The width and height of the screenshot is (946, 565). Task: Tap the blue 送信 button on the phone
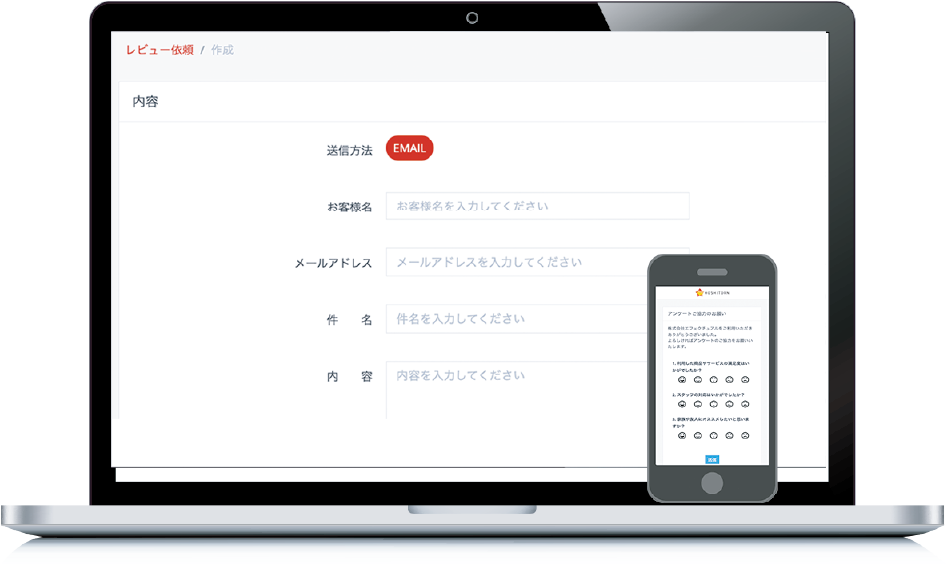click(712, 459)
